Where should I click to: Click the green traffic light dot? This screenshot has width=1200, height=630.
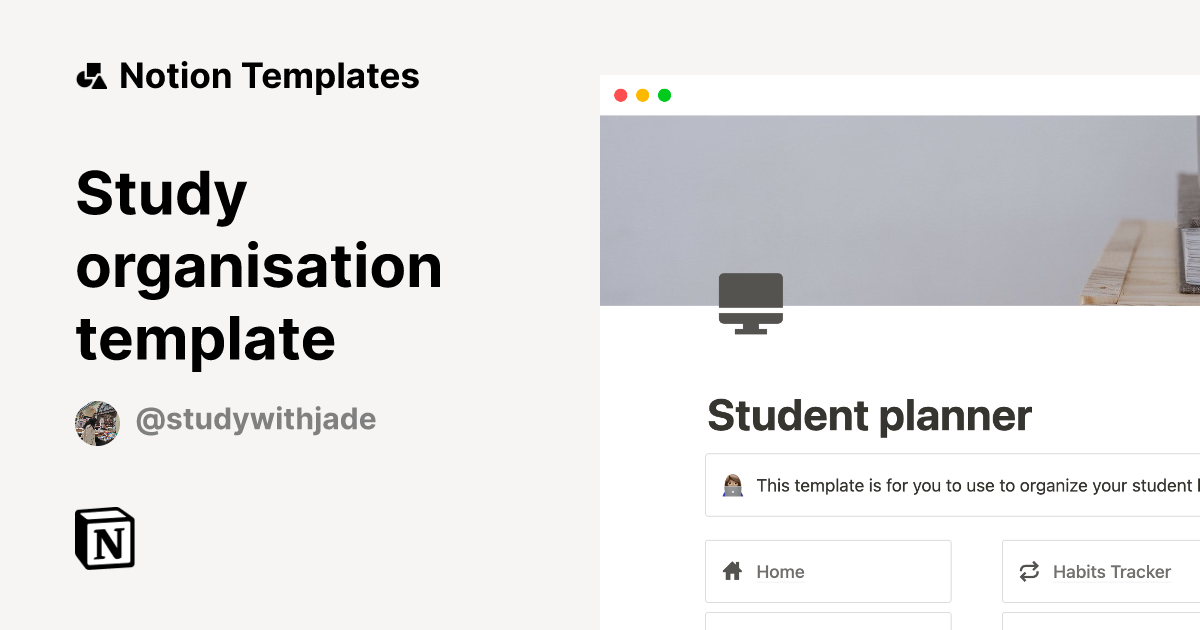click(665, 95)
